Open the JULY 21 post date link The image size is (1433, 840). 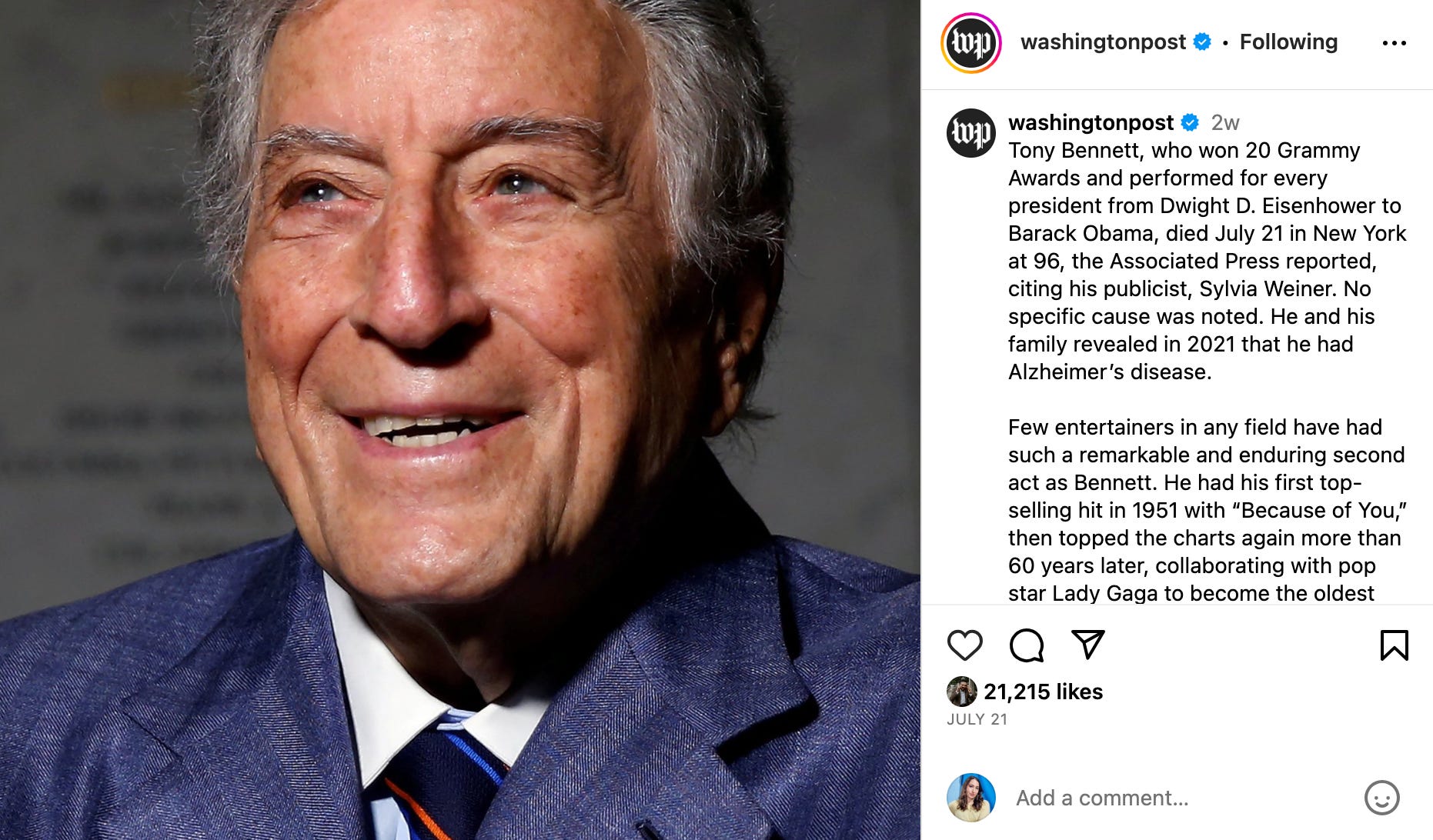pyautogui.click(x=977, y=719)
